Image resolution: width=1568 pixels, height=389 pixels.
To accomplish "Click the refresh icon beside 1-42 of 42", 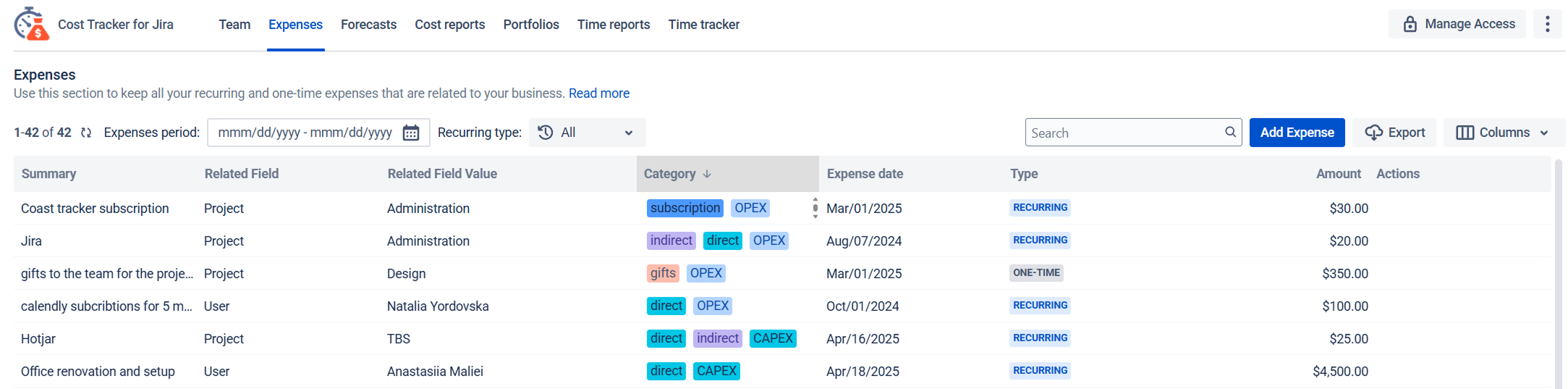I will pyautogui.click(x=86, y=133).
